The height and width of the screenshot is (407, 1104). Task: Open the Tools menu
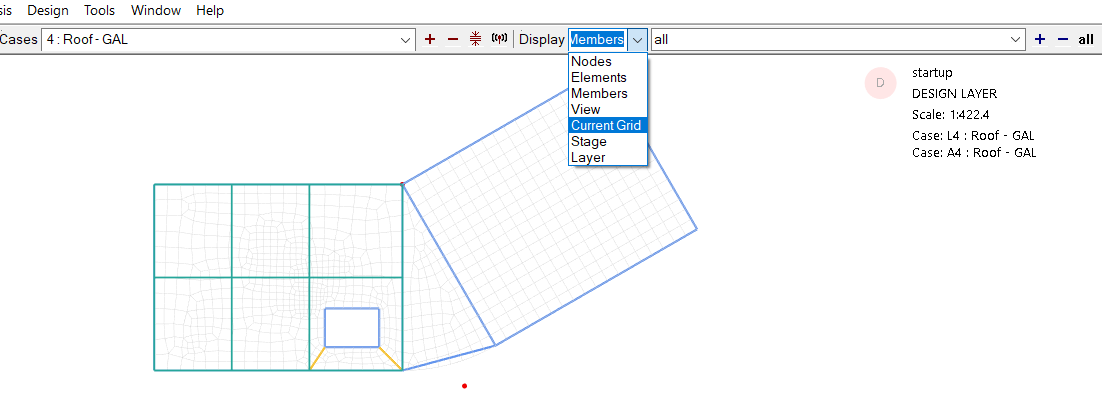[x=100, y=11]
